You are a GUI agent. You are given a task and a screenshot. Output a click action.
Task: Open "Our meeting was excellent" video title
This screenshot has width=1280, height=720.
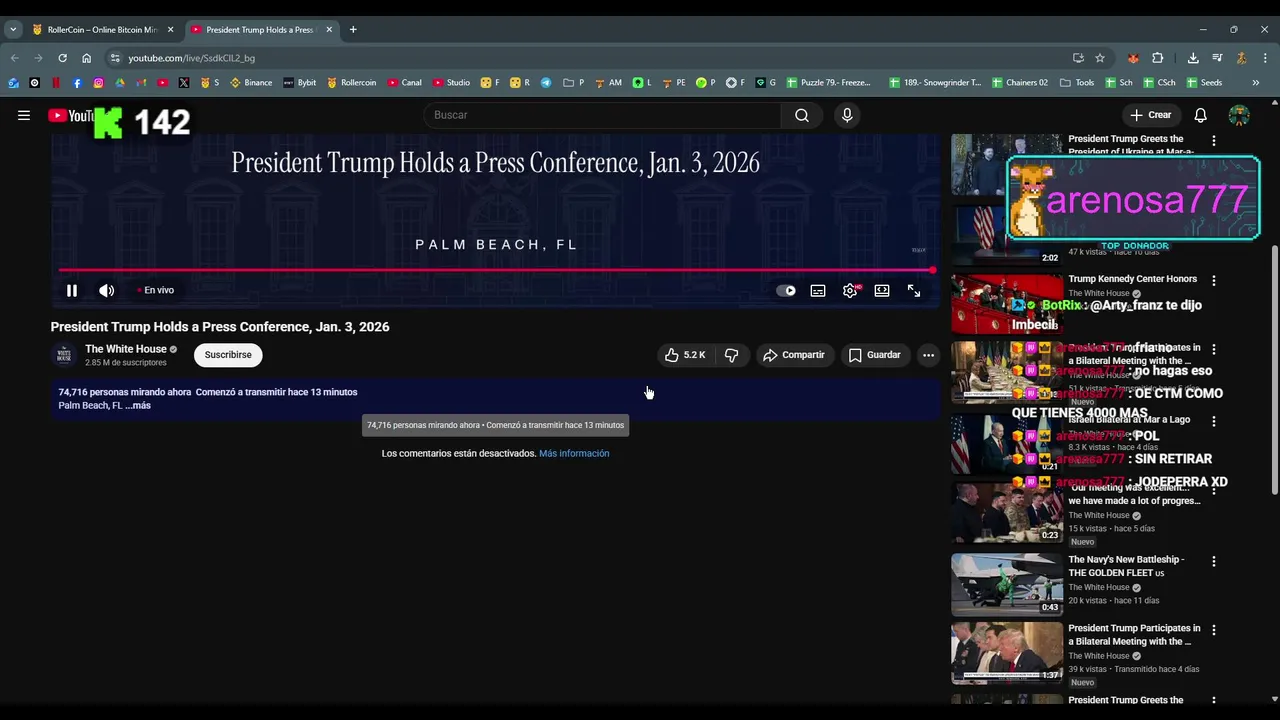[x=1134, y=494]
